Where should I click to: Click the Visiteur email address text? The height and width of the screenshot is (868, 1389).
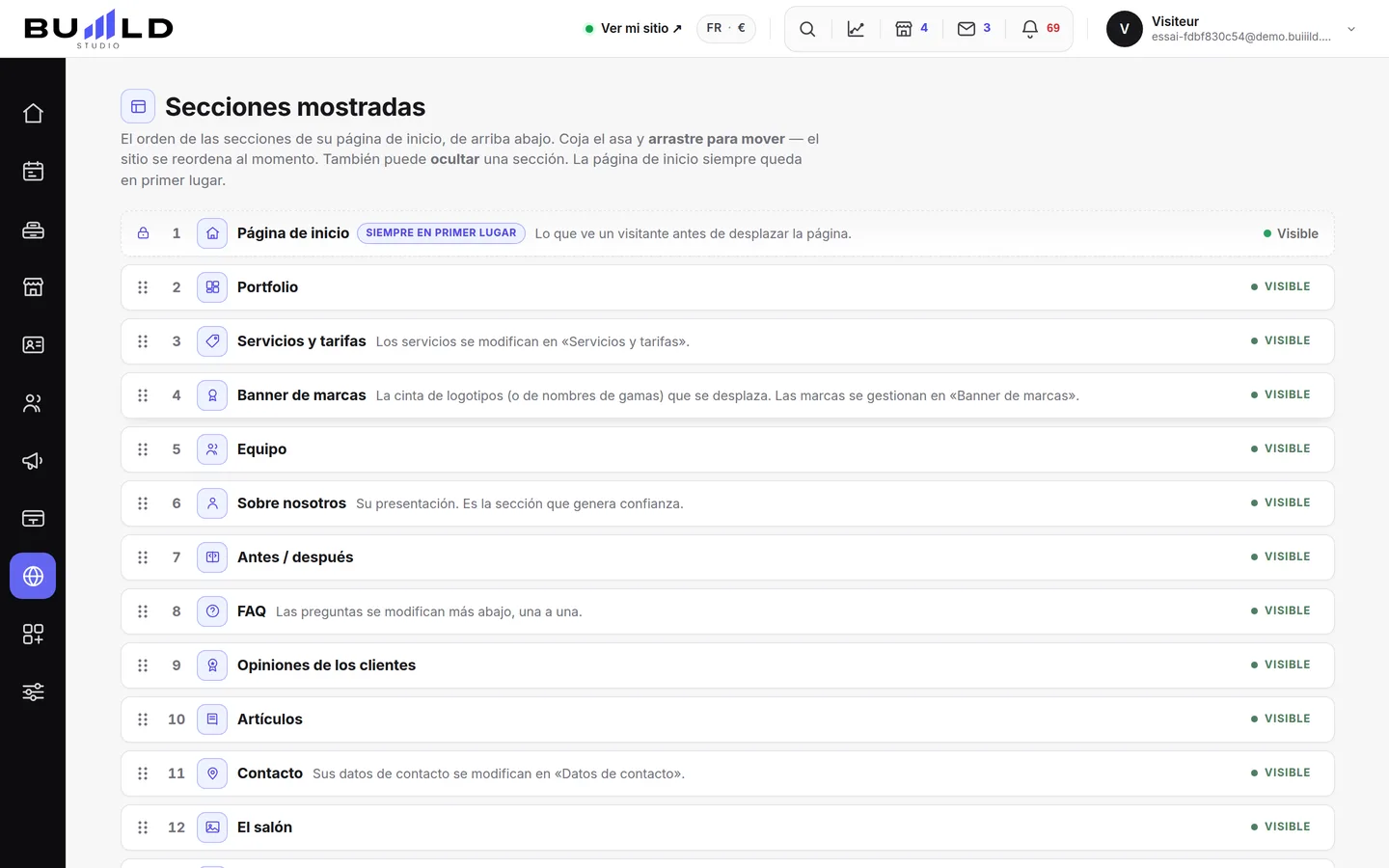click(x=1240, y=37)
